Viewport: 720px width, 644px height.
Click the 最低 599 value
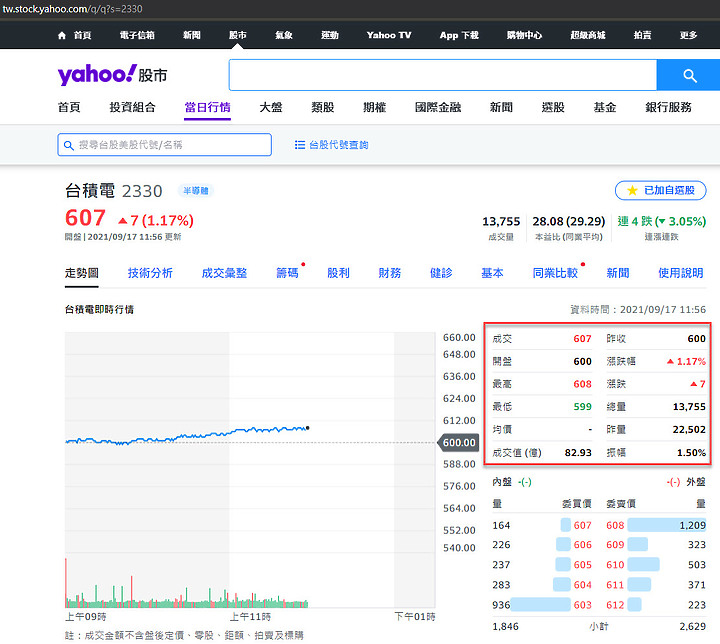(x=582, y=407)
